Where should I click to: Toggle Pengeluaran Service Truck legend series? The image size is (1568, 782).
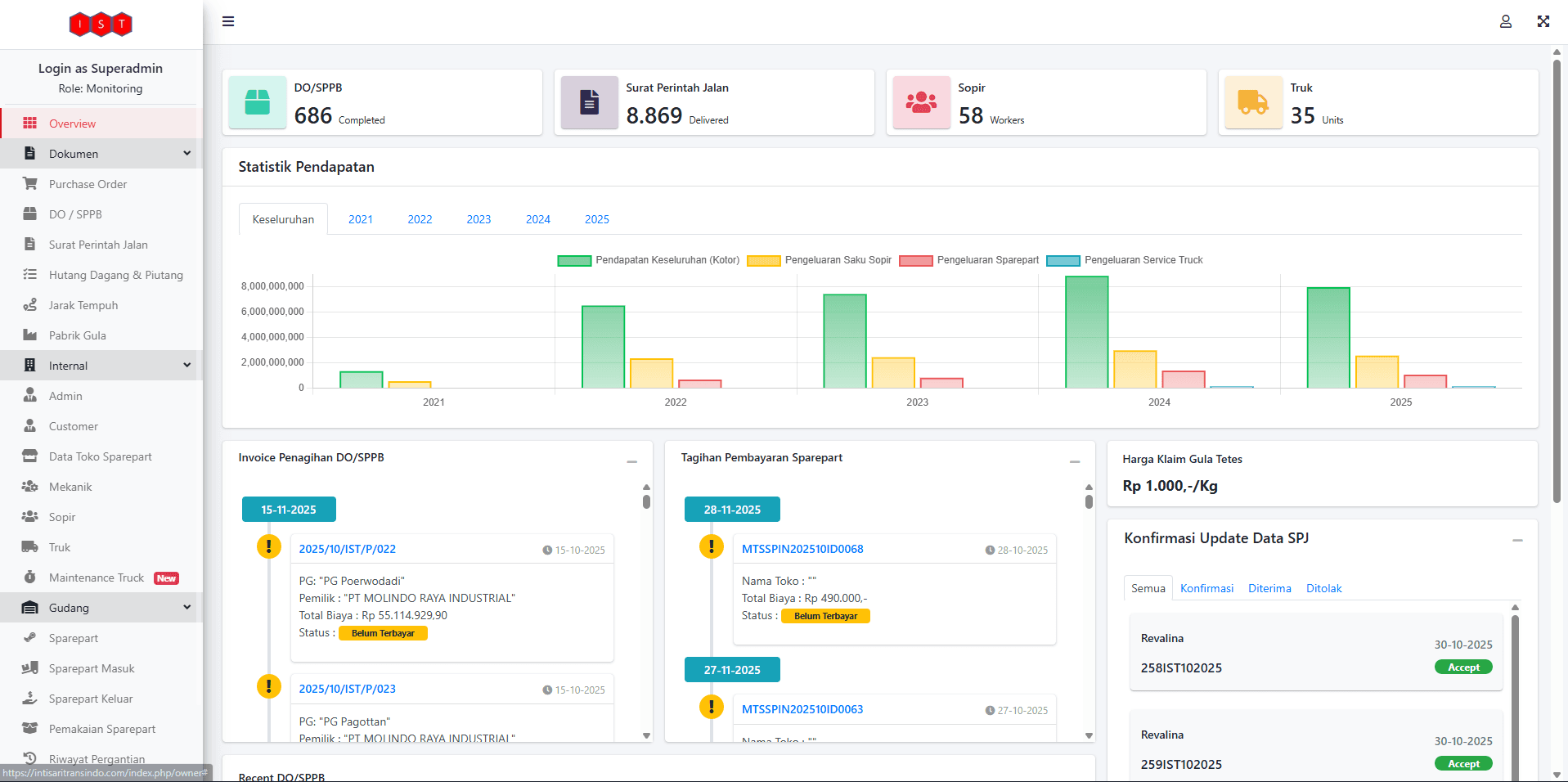[x=1125, y=260]
